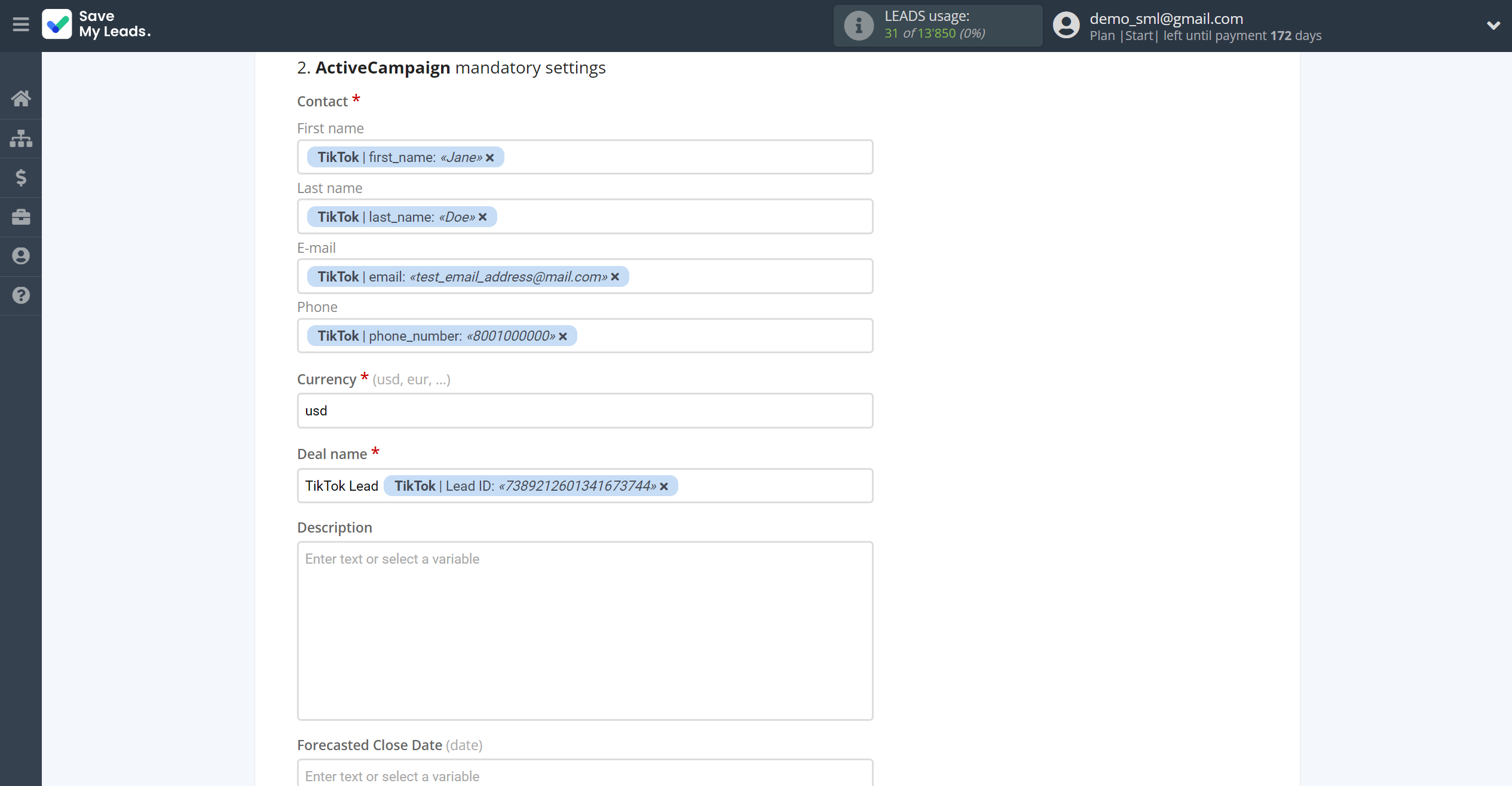Click the user avatar icon
Screen dimensions: 1512x786
pyautogui.click(x=1066, y=26)
